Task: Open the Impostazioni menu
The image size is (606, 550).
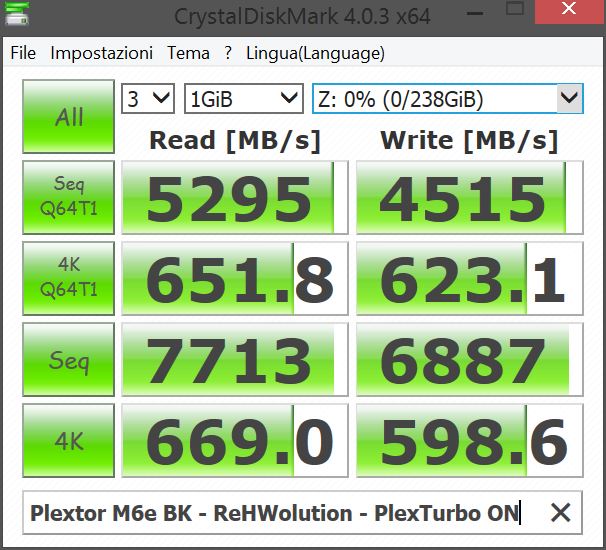Action: click(101, 53)
